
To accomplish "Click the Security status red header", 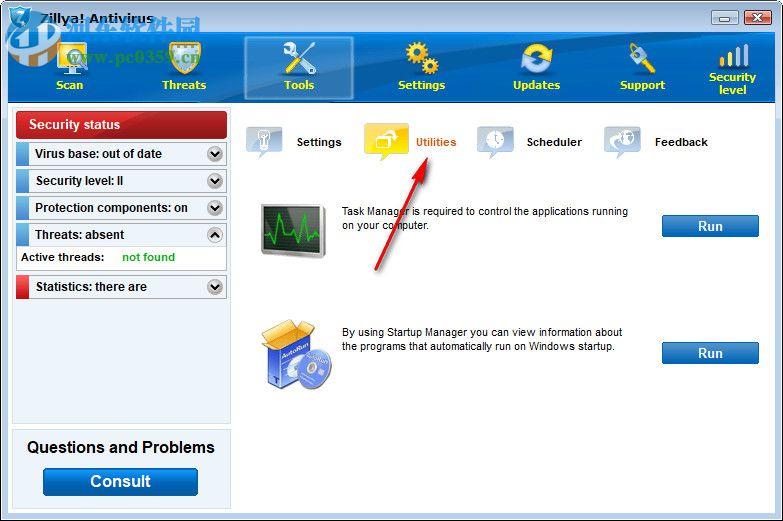I will click(x=121, y=125).
